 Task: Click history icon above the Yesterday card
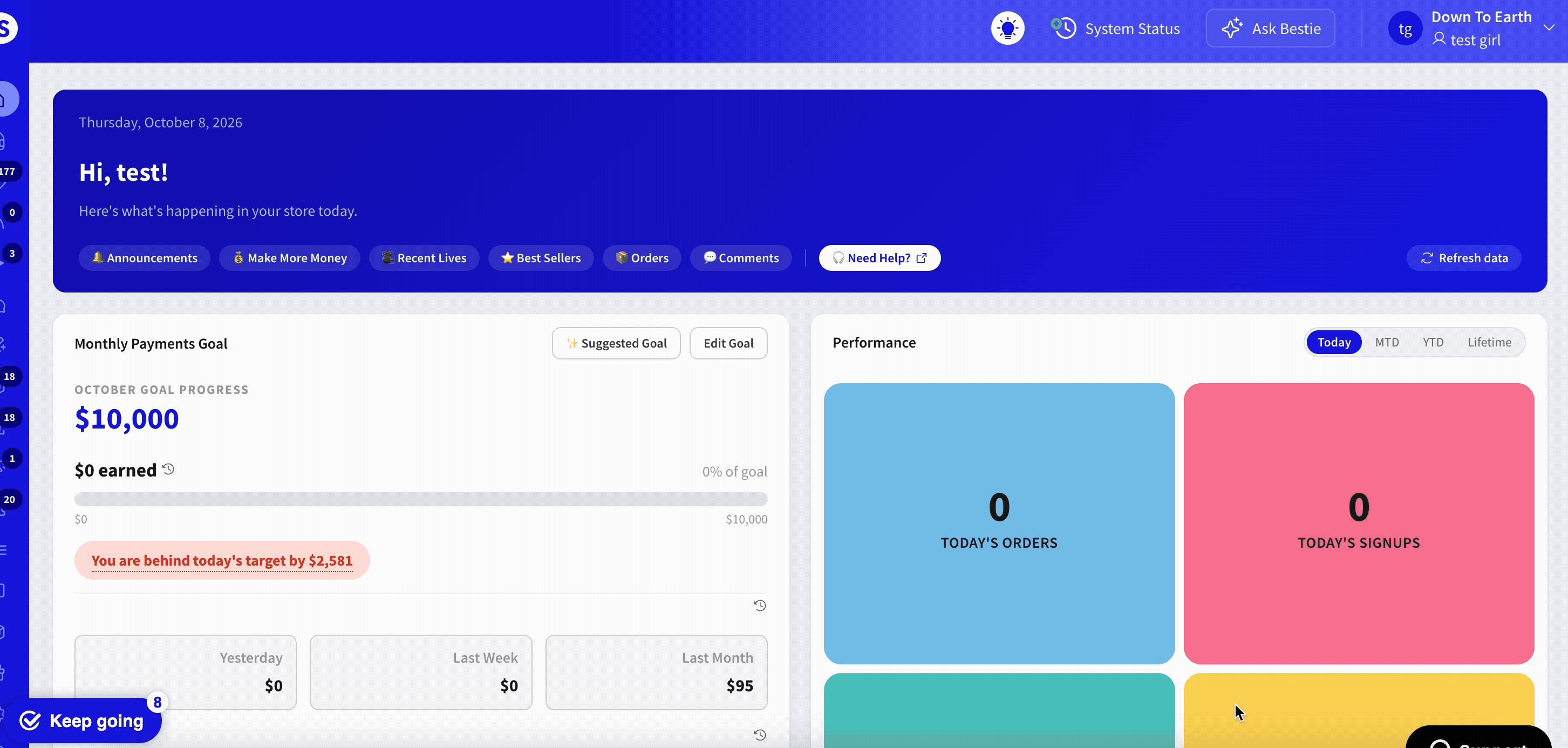pos(760,606)
